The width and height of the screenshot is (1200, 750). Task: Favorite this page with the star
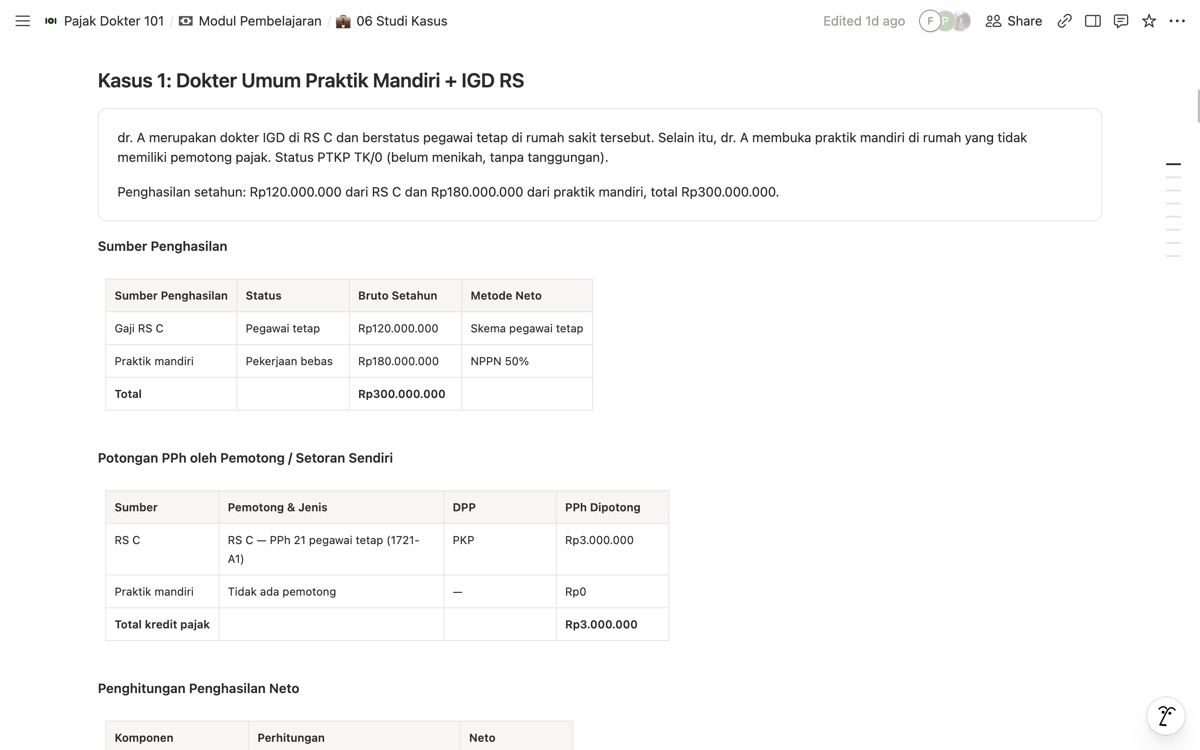pos(1149,21)
